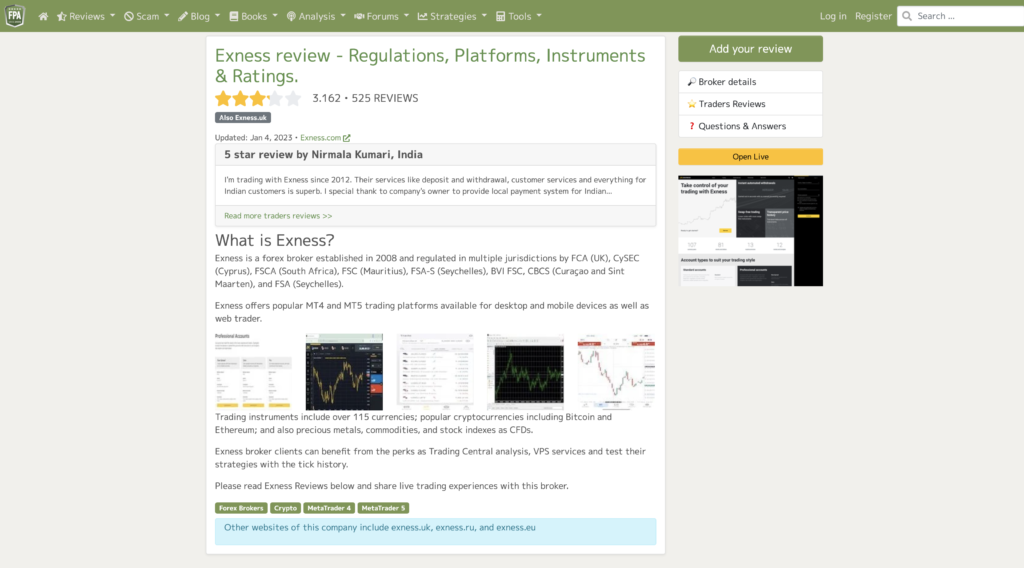
Task: Open the red line chart thumbnail
Action: [x=616, y=371]
